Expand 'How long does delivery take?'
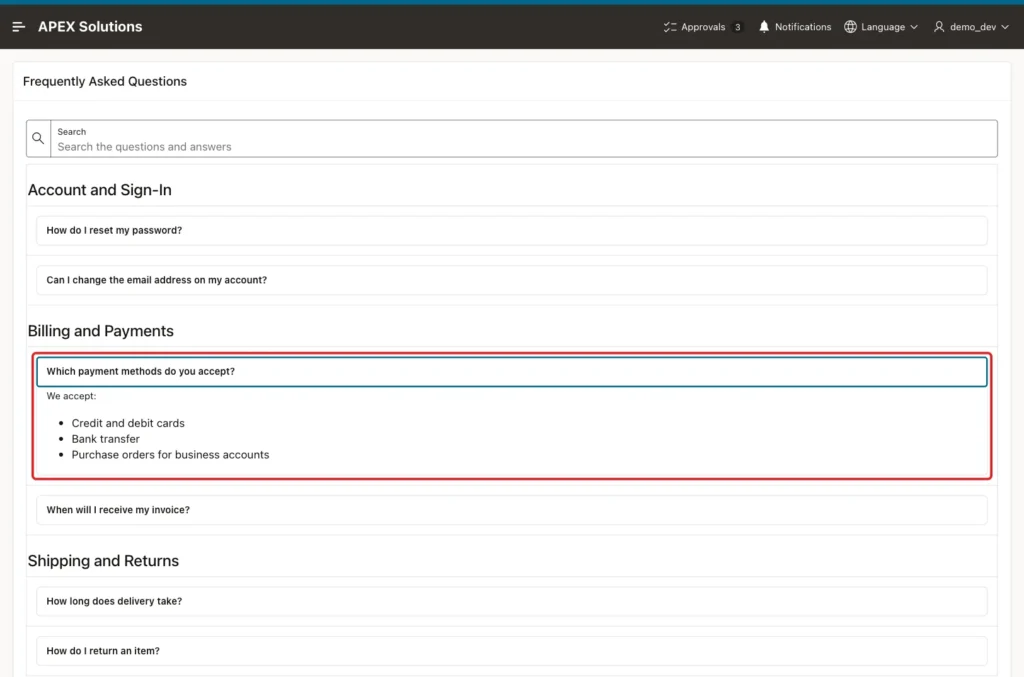1024x677 pixels. pos(511,601)
